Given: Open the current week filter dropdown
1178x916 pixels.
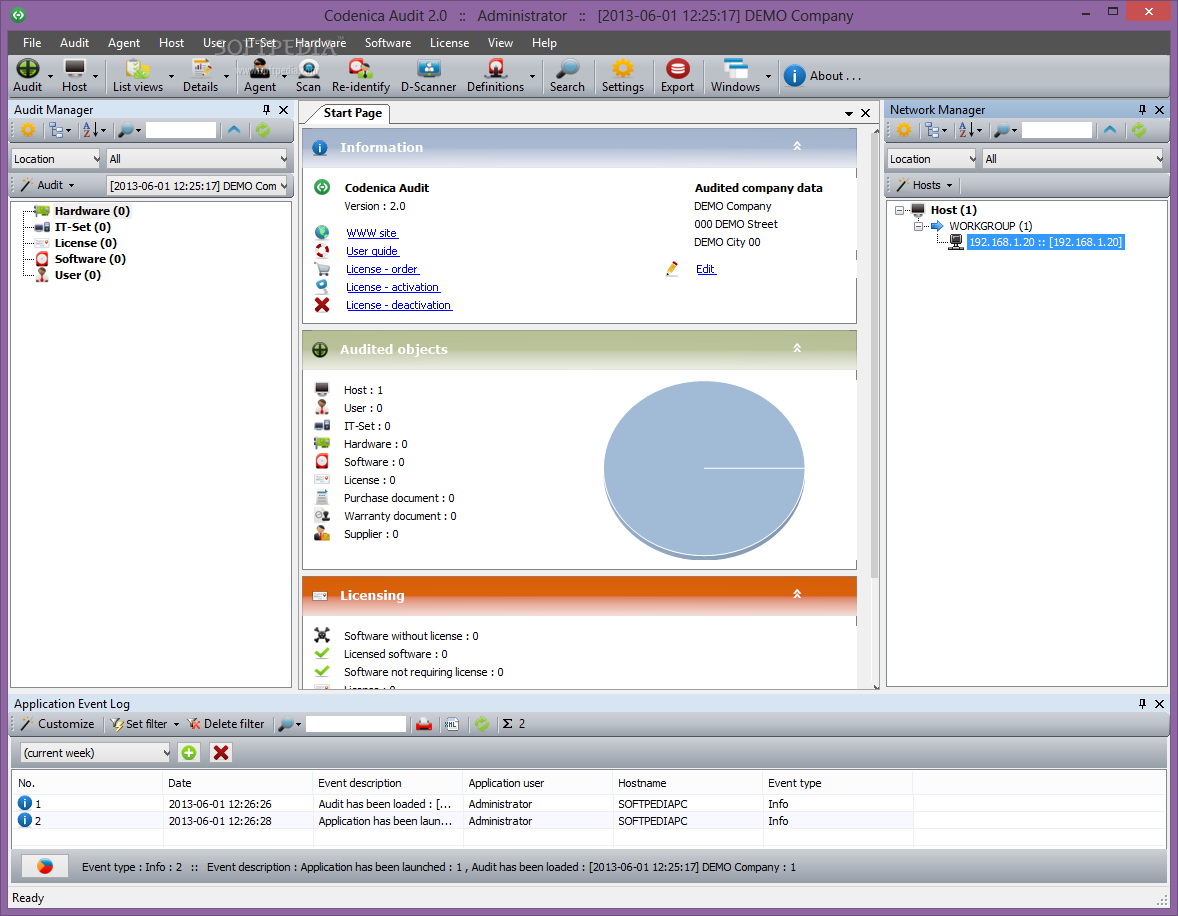Looking at the screenshot, I should coord(95,753).
